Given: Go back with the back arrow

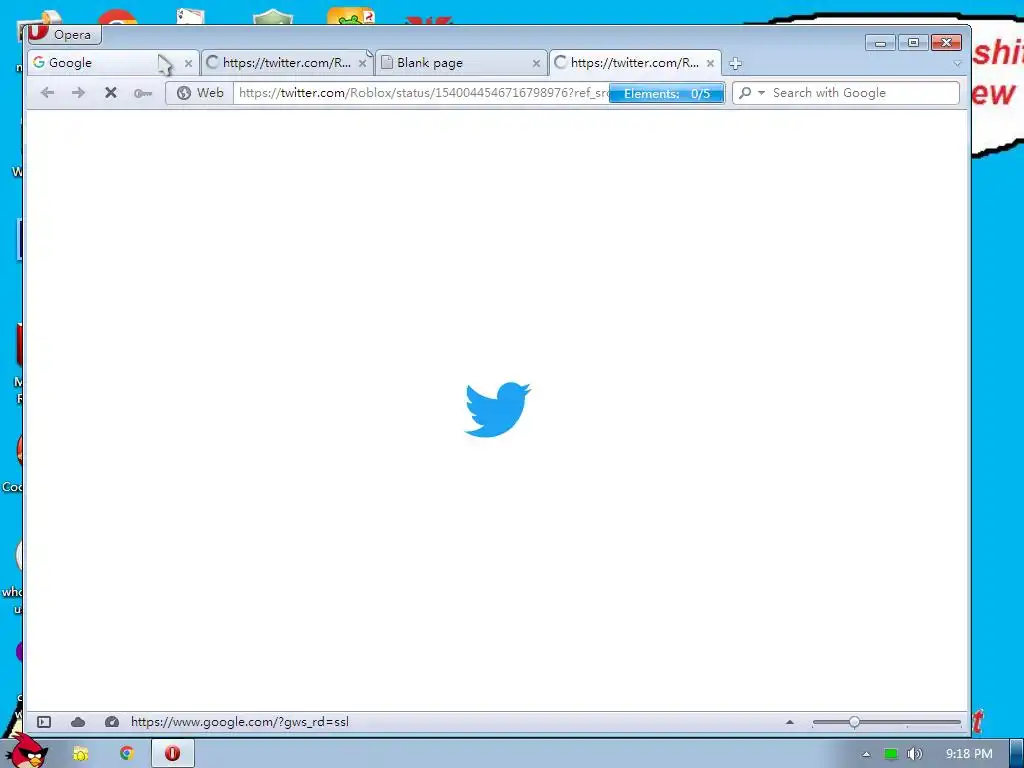Looking at the screenshot, I should coord(47,93).
